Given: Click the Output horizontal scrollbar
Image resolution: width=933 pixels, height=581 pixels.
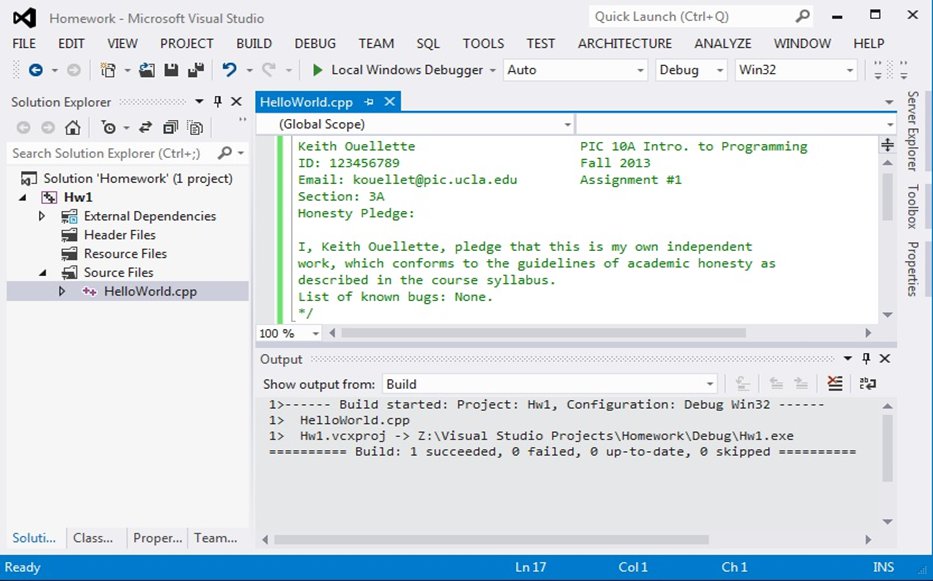Looking at the screenshot, I should click(491, 540).
